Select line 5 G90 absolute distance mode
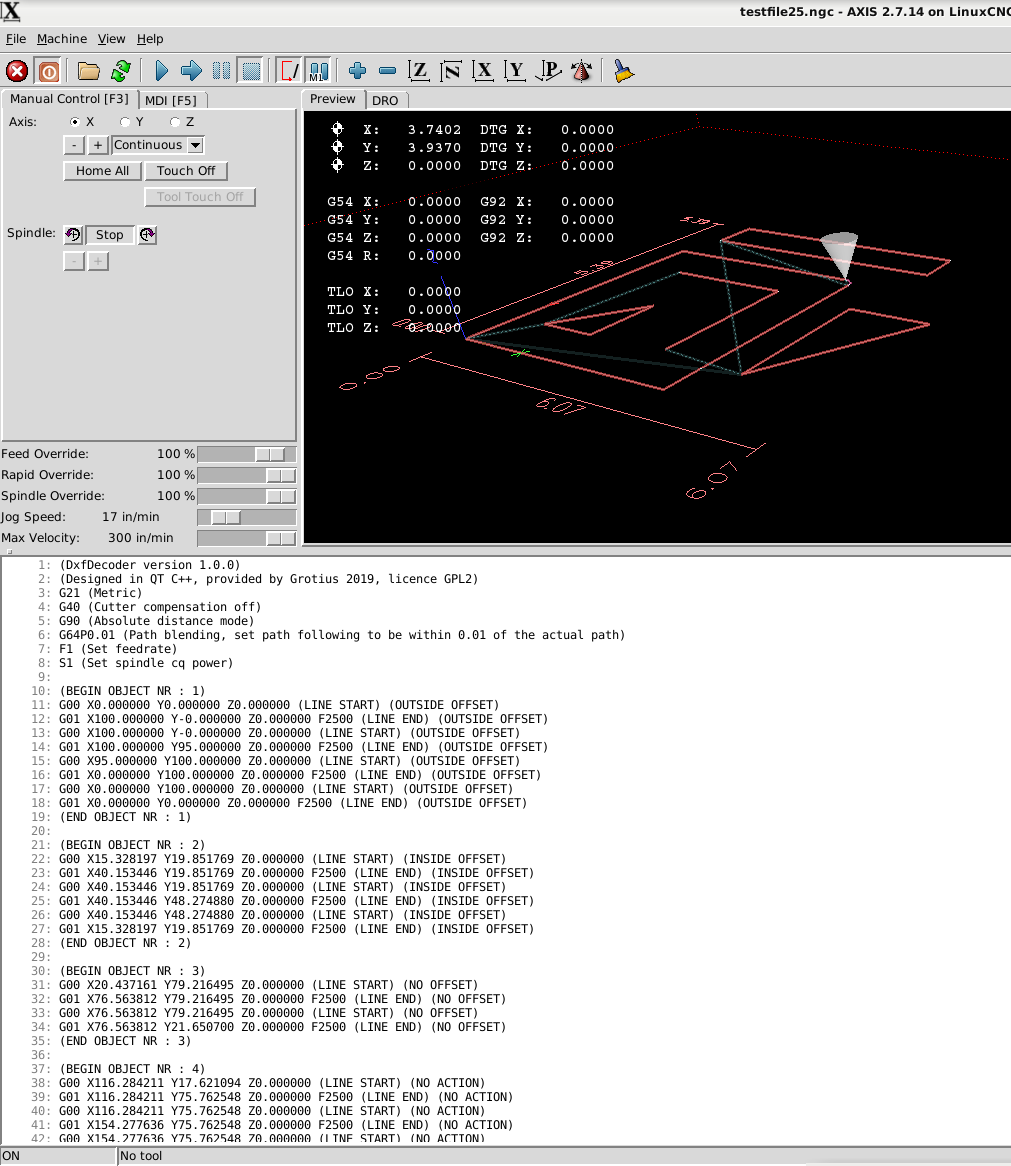Image resolution: width=1011 pixels, height=1166 pixels. [x=157, y=622]
